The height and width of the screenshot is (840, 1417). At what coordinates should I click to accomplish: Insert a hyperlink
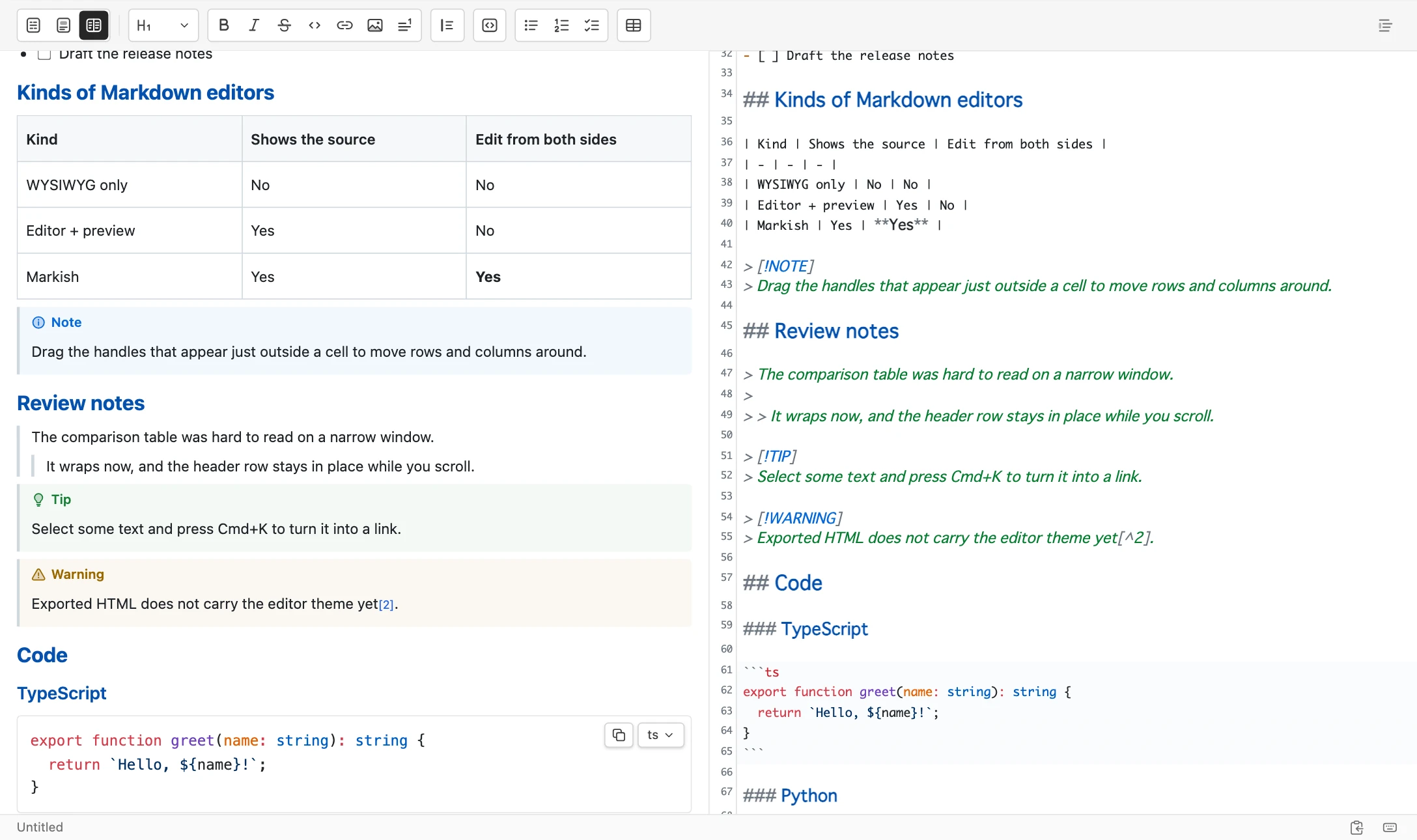[x=344, y=25]
